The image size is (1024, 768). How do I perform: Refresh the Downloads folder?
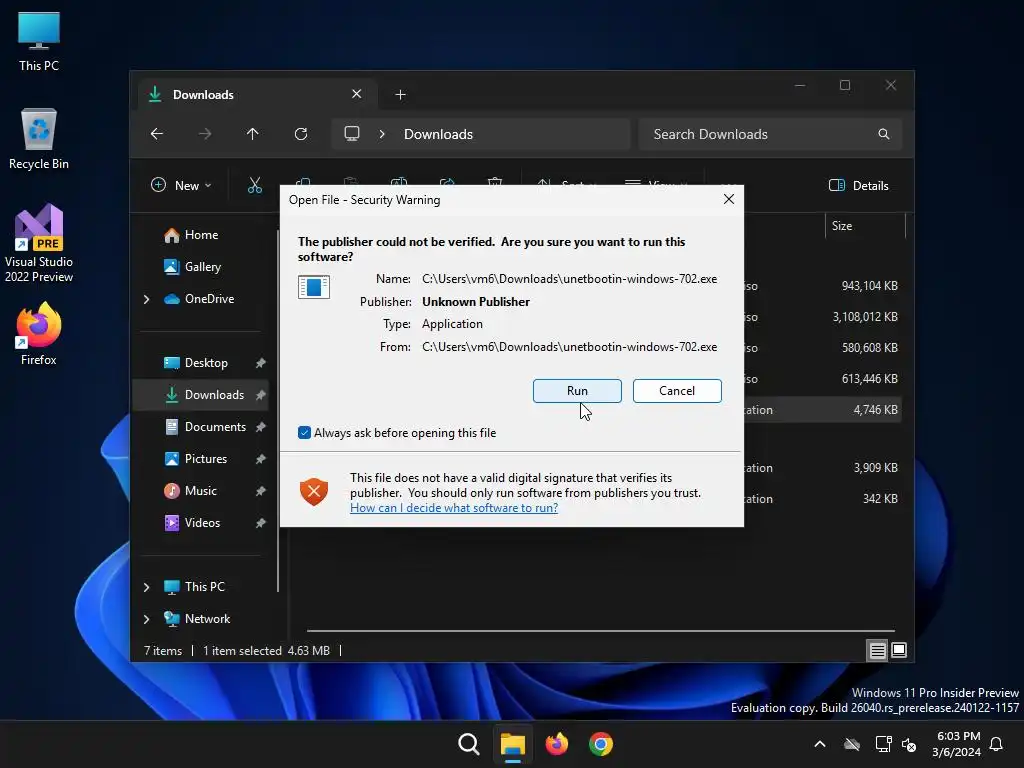tap(300, 134)
